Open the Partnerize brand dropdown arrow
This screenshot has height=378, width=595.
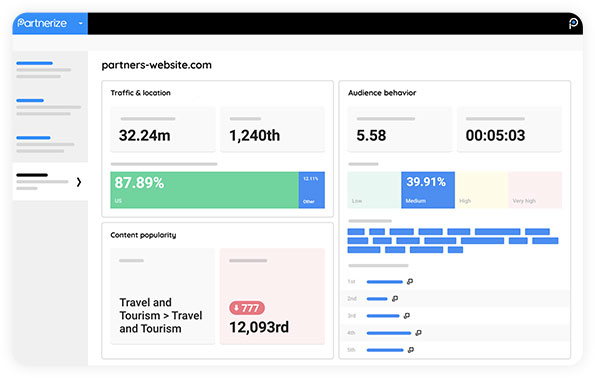(80, 24)
